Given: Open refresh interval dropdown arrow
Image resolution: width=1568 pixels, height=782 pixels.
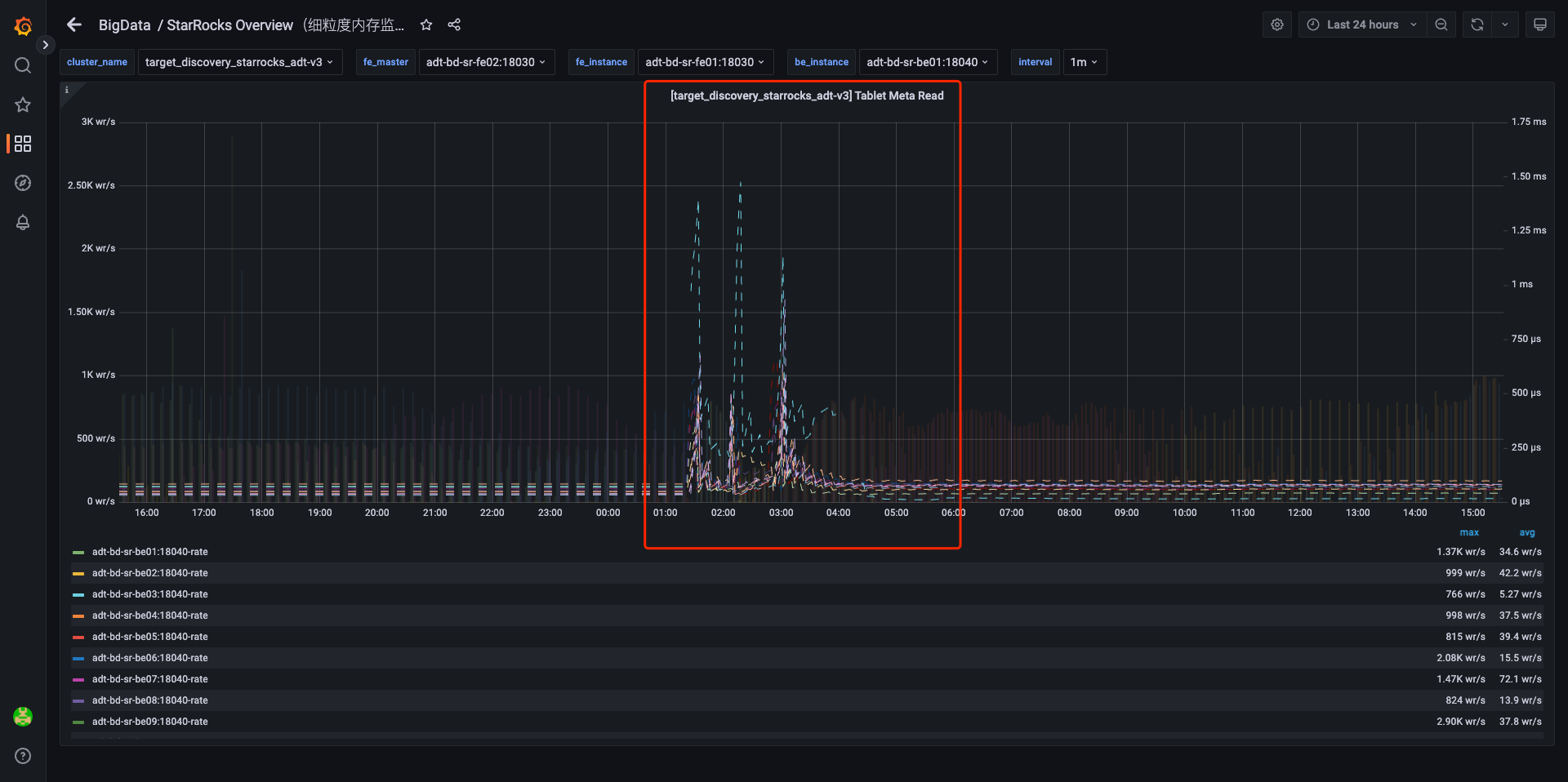Looking at the screenshot, I should pyautogui.click(x=1505, y=24).
